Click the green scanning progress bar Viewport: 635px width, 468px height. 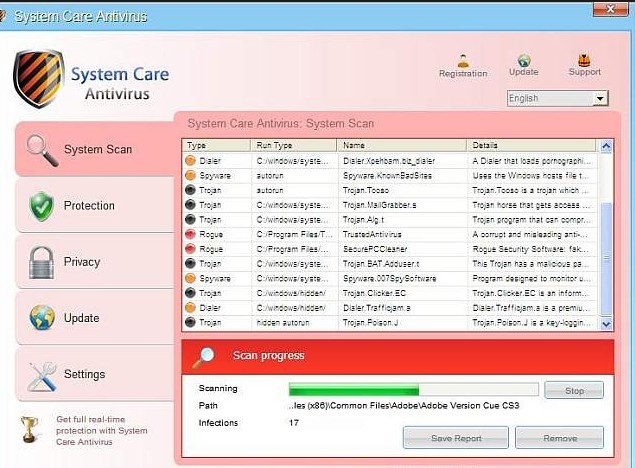[413, 390]
